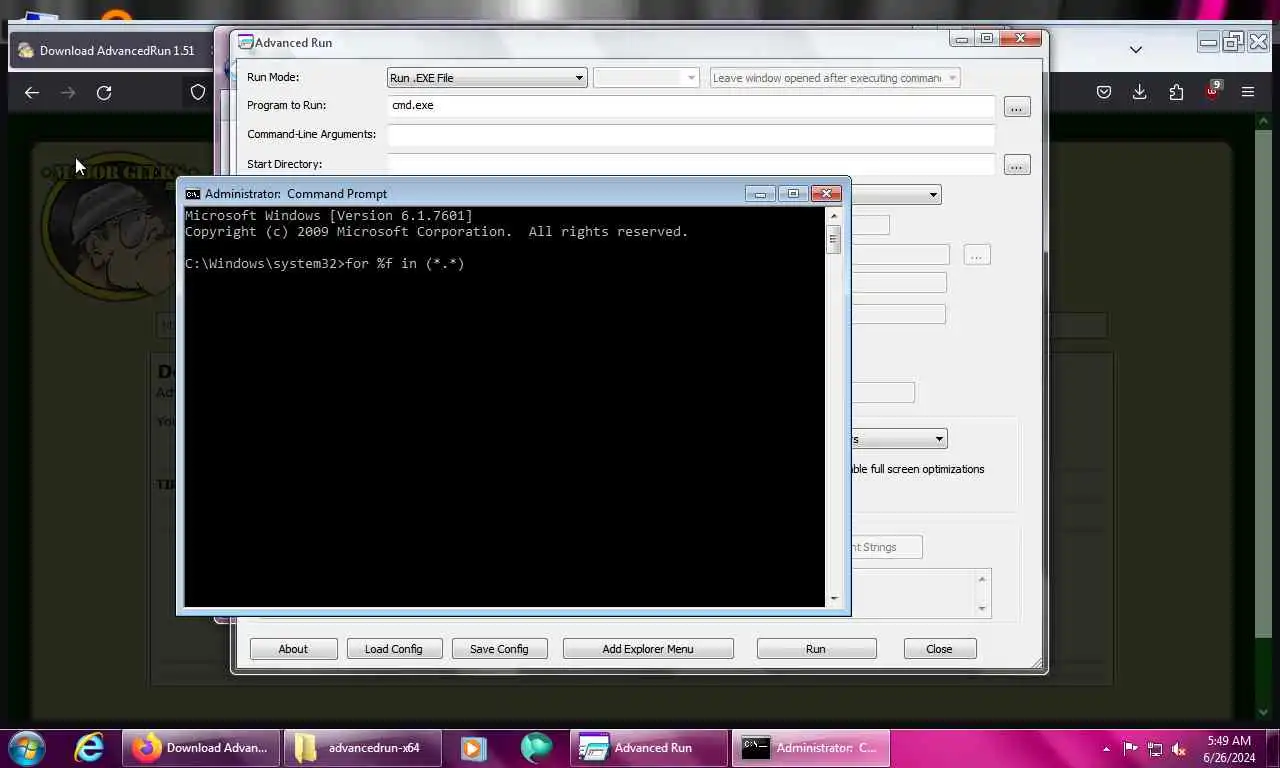The height and width of the screenshot is (768, 1280).
Task: Click the About button
Action: coord(293,649)
